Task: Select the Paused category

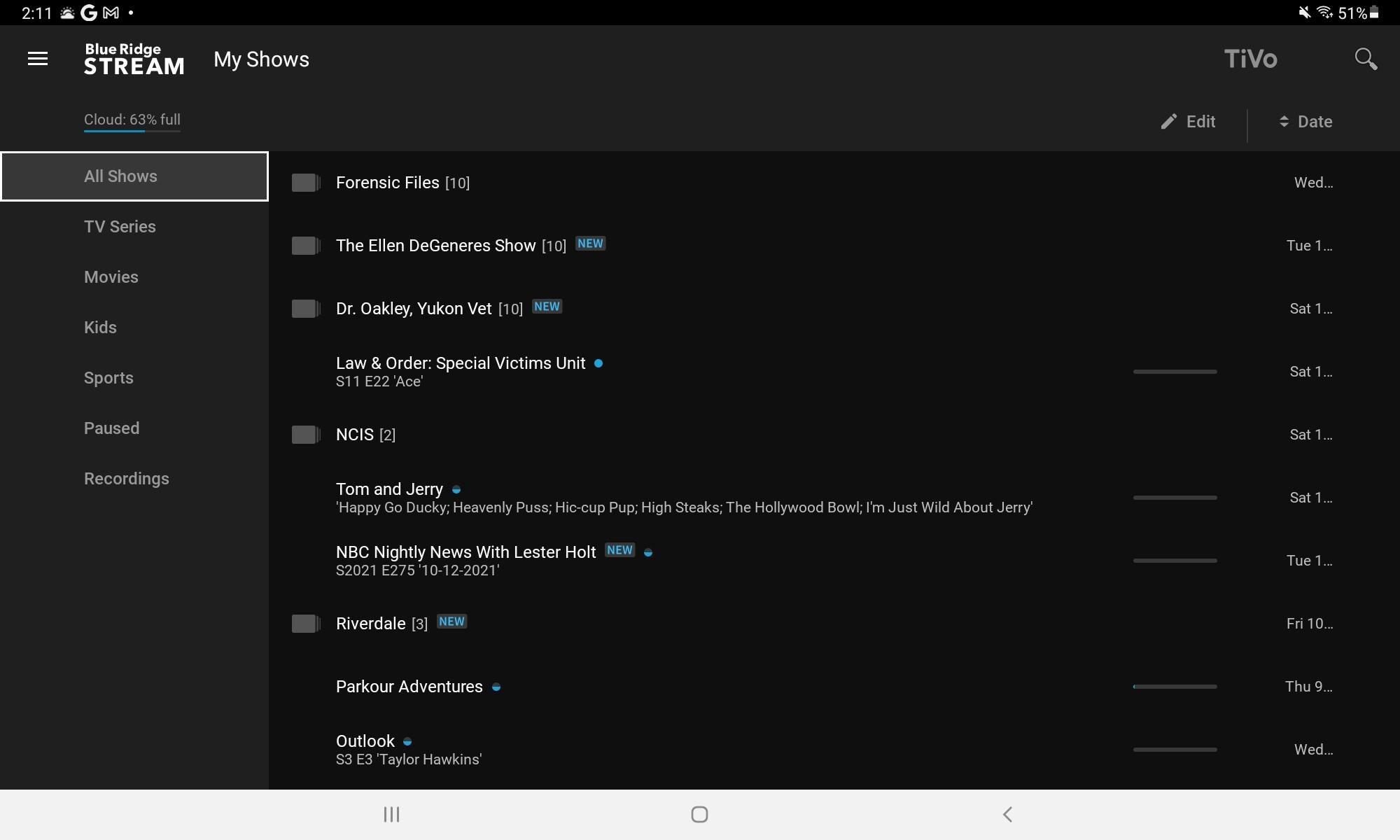Action: tap(134, 428)
